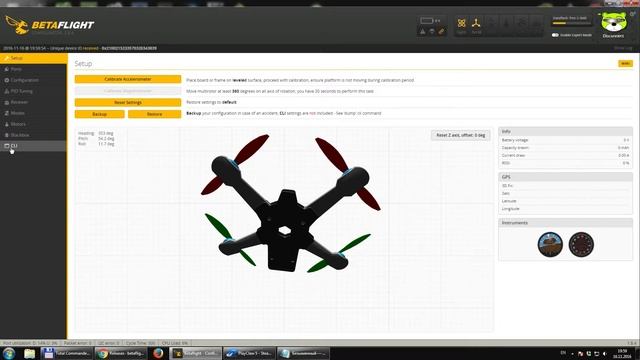Open the PID Tuning tab
This screenshot has width=640, height=360.
coord(33,91)
